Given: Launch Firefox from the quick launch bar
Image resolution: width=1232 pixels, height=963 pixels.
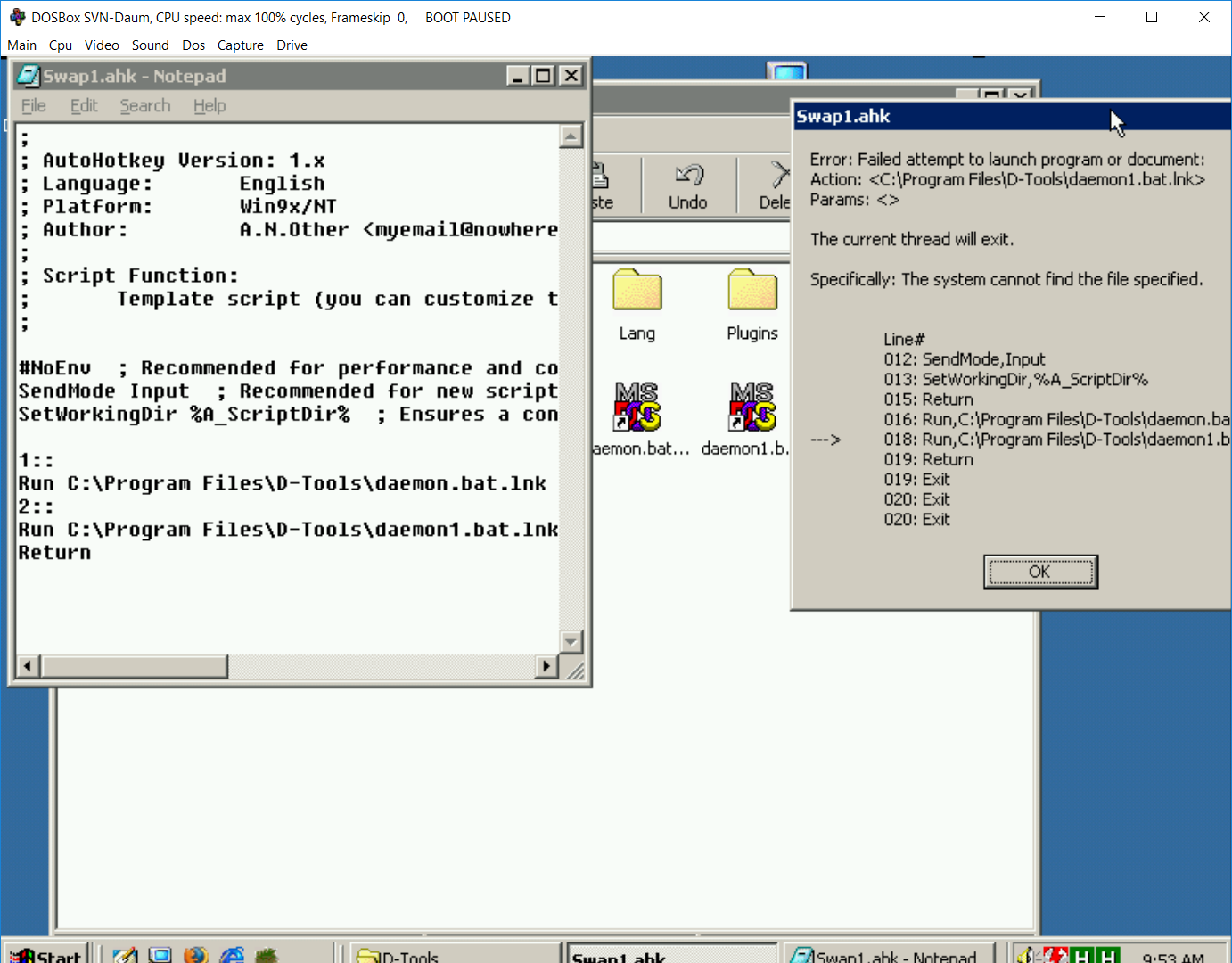Looking at the screenshot, I should (x=195, y=955).
